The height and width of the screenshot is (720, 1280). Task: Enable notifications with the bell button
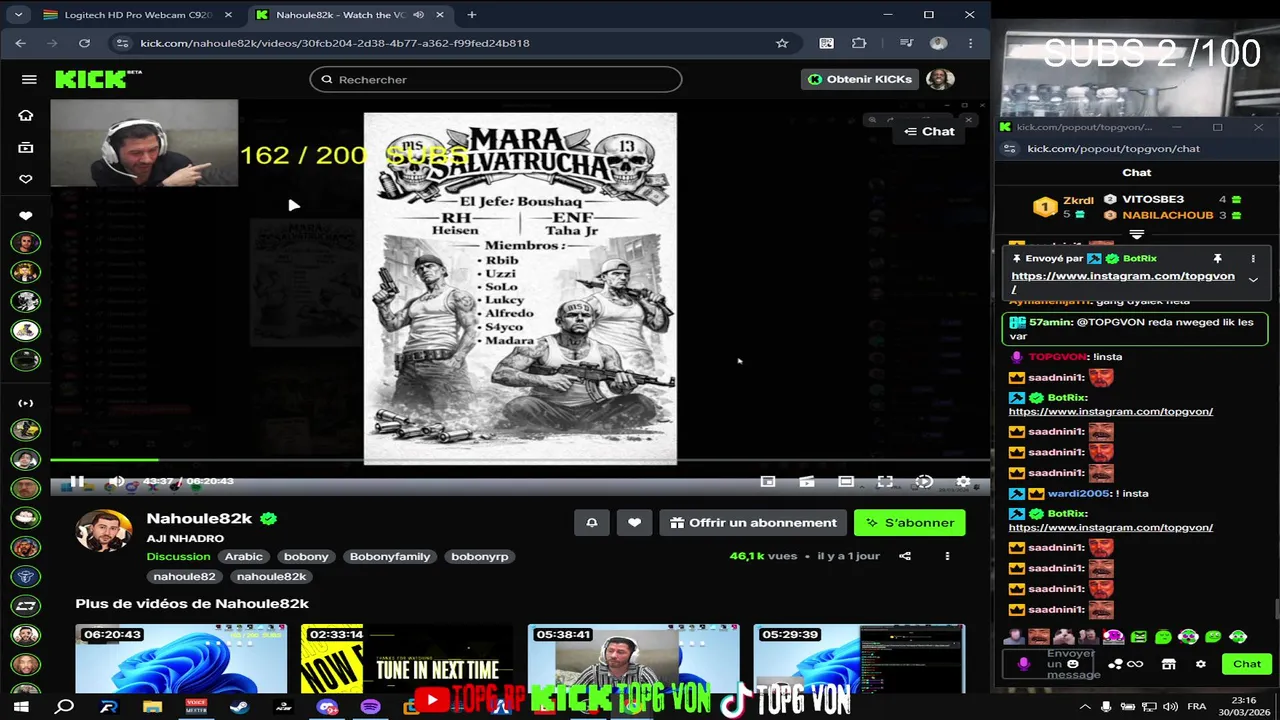click(x=592, y=522)
